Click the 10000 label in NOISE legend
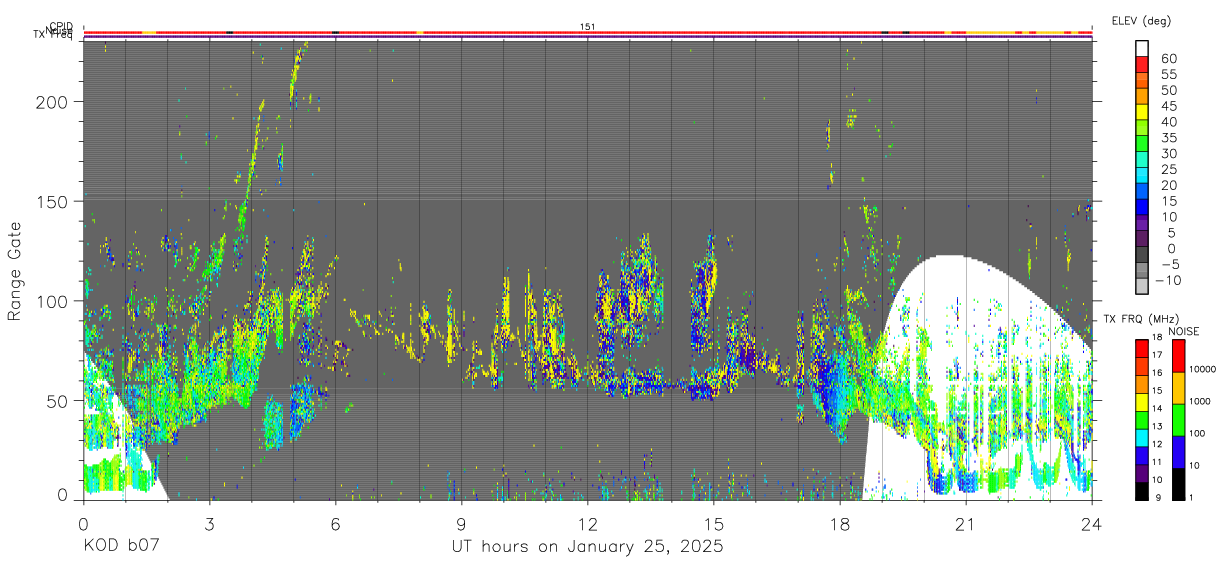The image size is (1228, 567). [x=1205, y=369]
